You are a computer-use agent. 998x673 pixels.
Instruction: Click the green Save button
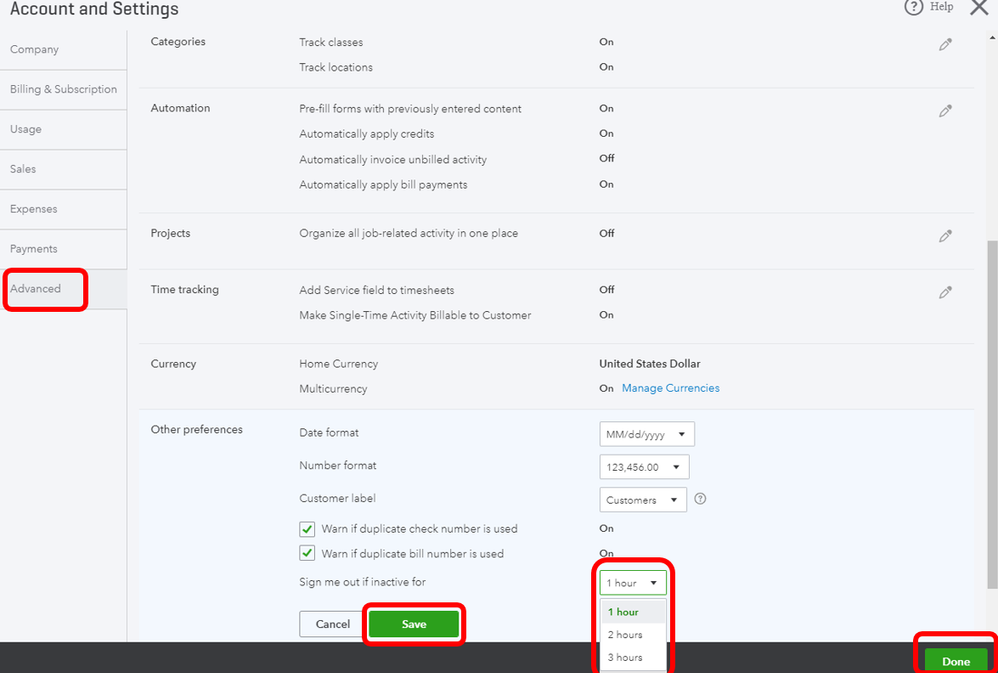click(x=414, y=624)
